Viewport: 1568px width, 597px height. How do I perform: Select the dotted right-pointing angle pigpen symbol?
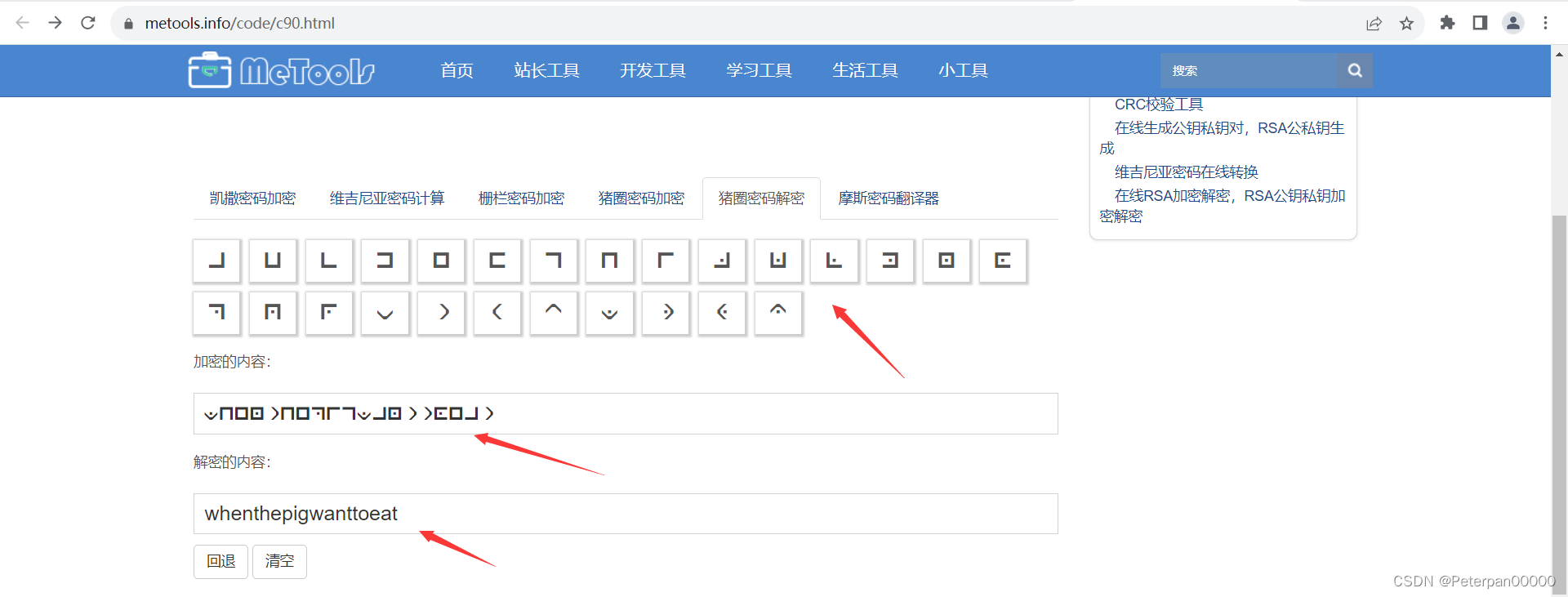point(666,313)
